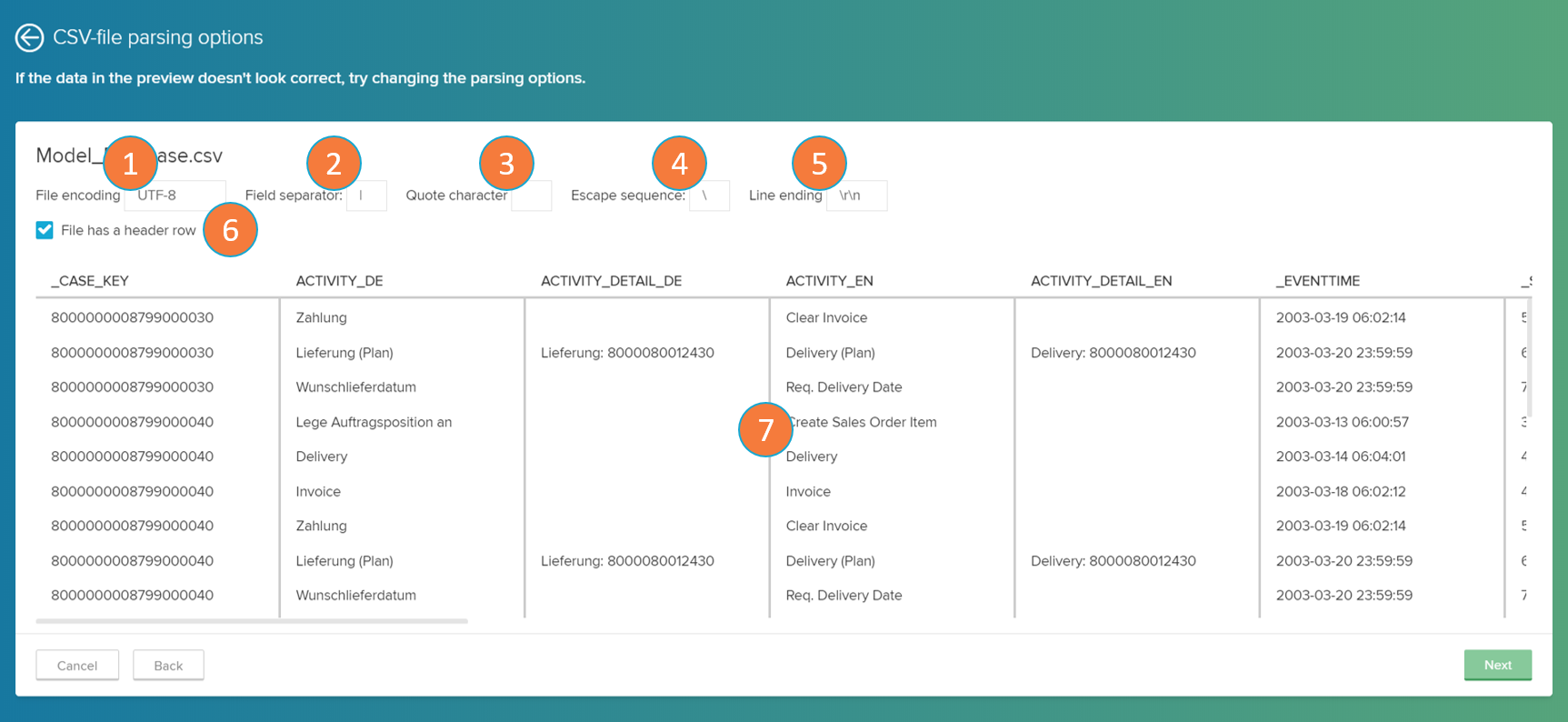
Task: Click the File has a header row label
Action: pos(128,230)
